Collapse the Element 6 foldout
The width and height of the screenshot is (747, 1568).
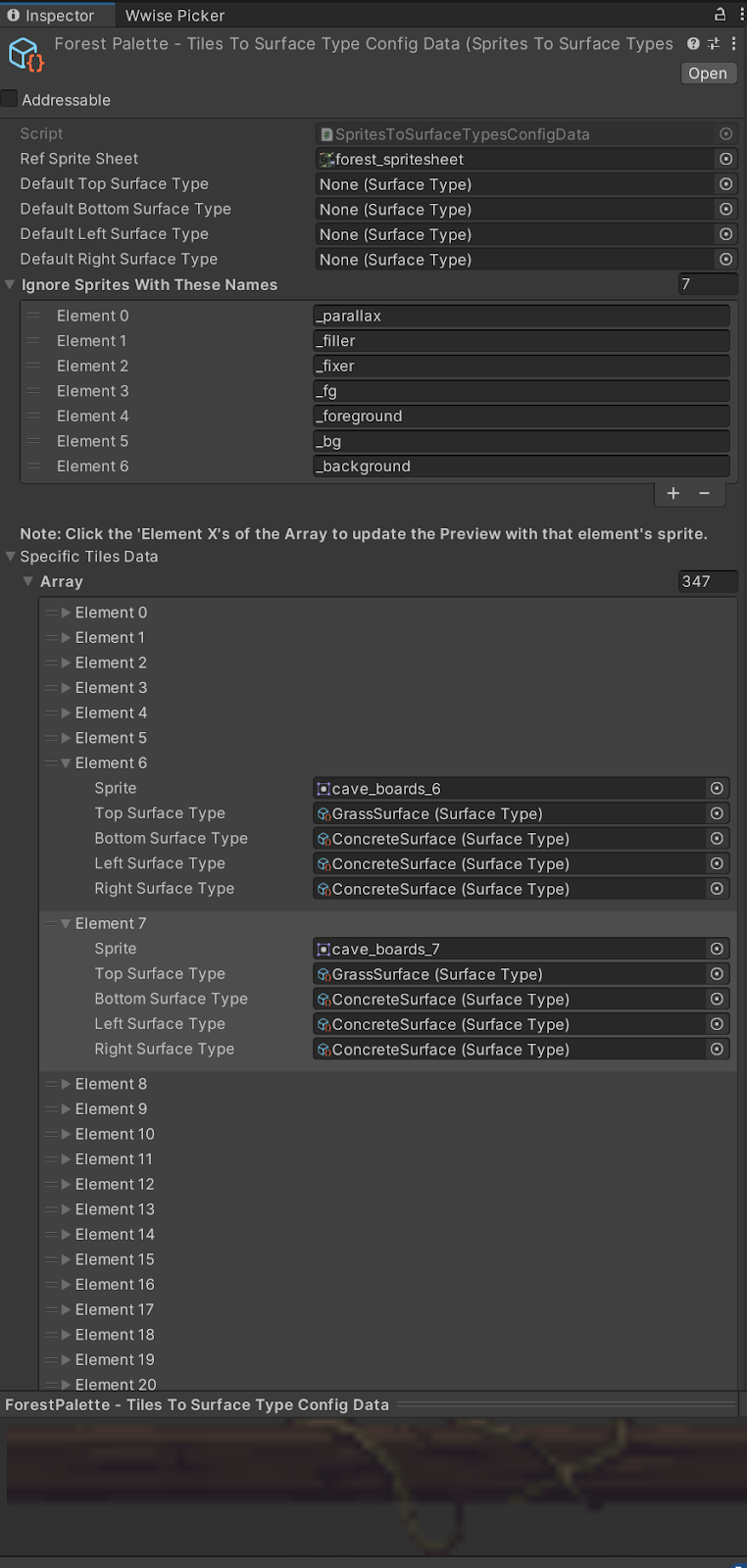coord(66,763)
